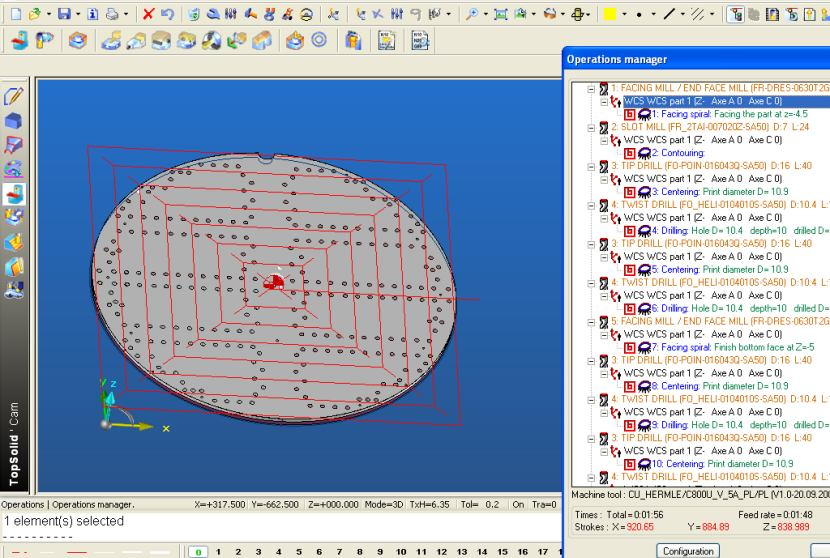Click the highlighted CAM machine sidebar icon
This screenshot has width=830, height=558.
[14, 194]
